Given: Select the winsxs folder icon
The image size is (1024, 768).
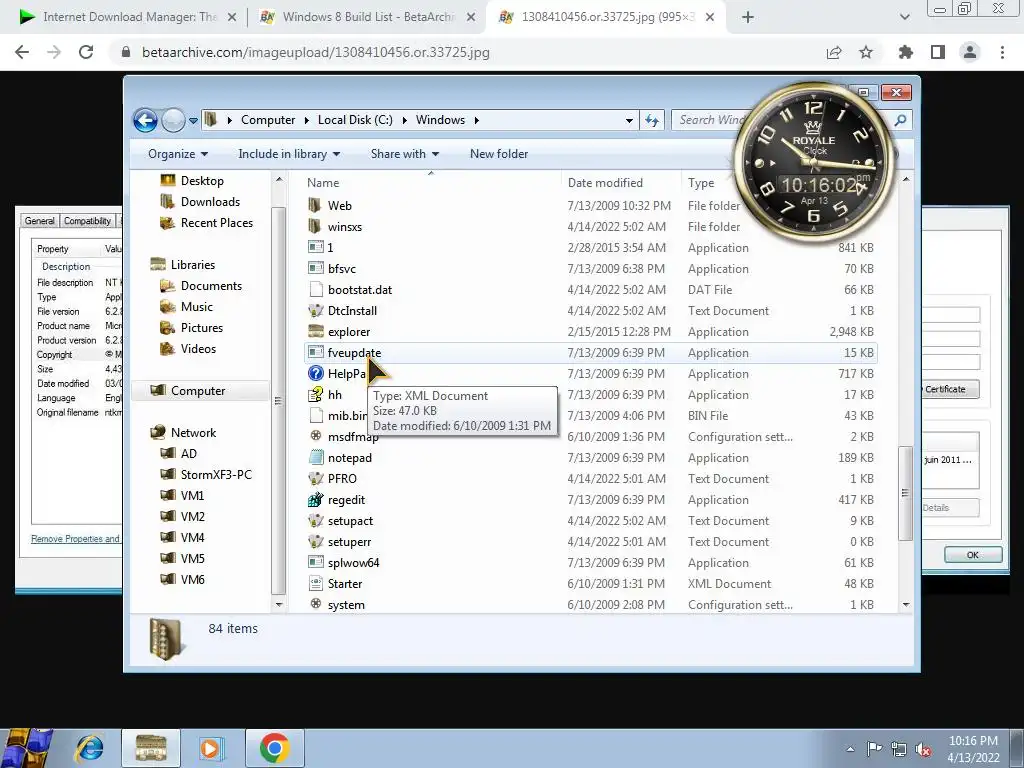Looking at the screenshot, I should 315,227.
